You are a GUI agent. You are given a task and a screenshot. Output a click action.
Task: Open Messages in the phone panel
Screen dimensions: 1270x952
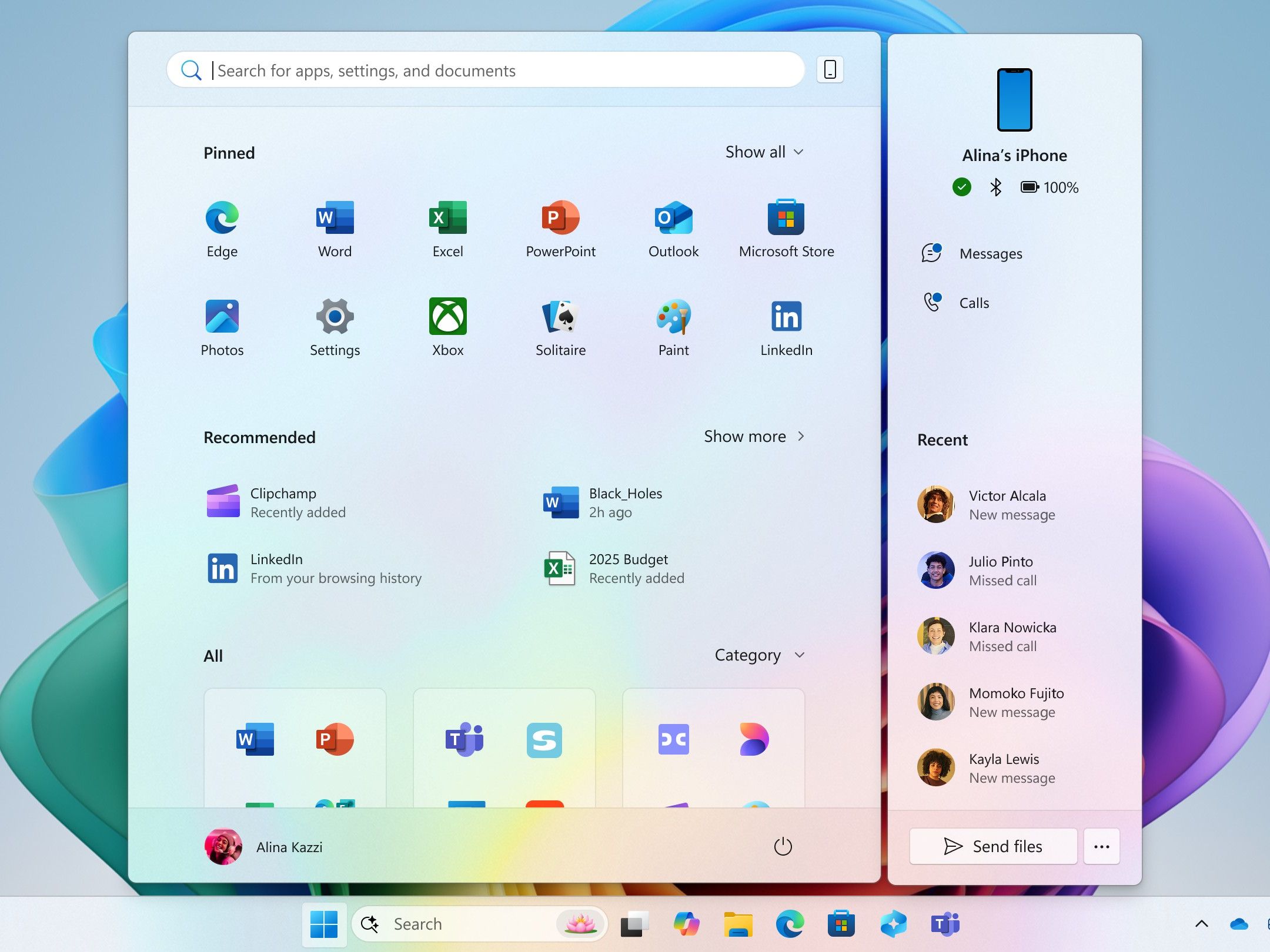pos(990,254)
